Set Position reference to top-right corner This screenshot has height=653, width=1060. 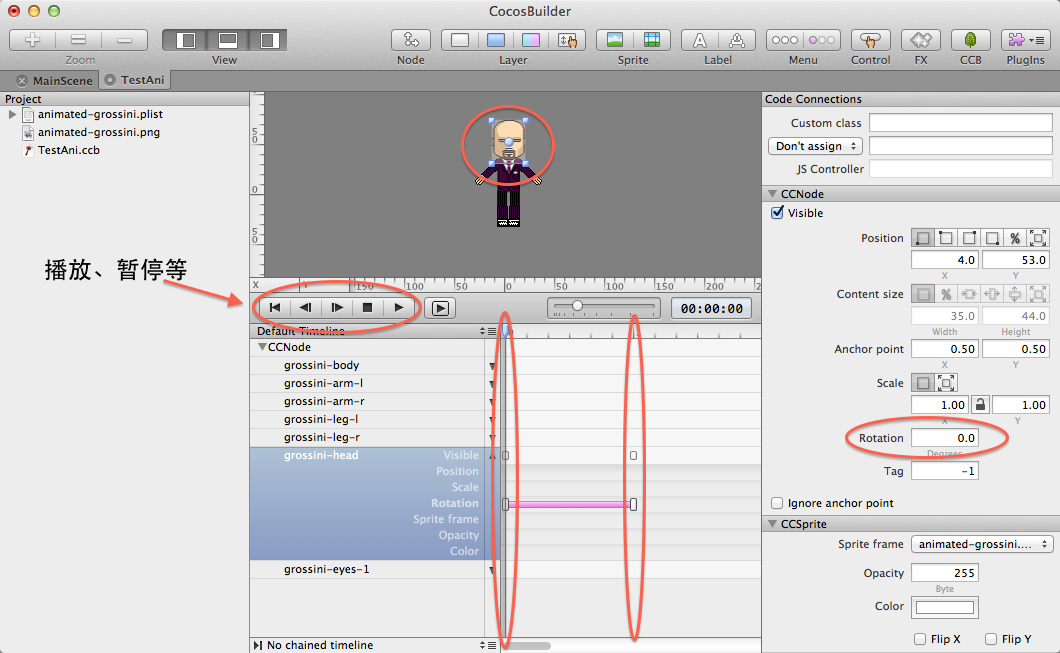969,238
